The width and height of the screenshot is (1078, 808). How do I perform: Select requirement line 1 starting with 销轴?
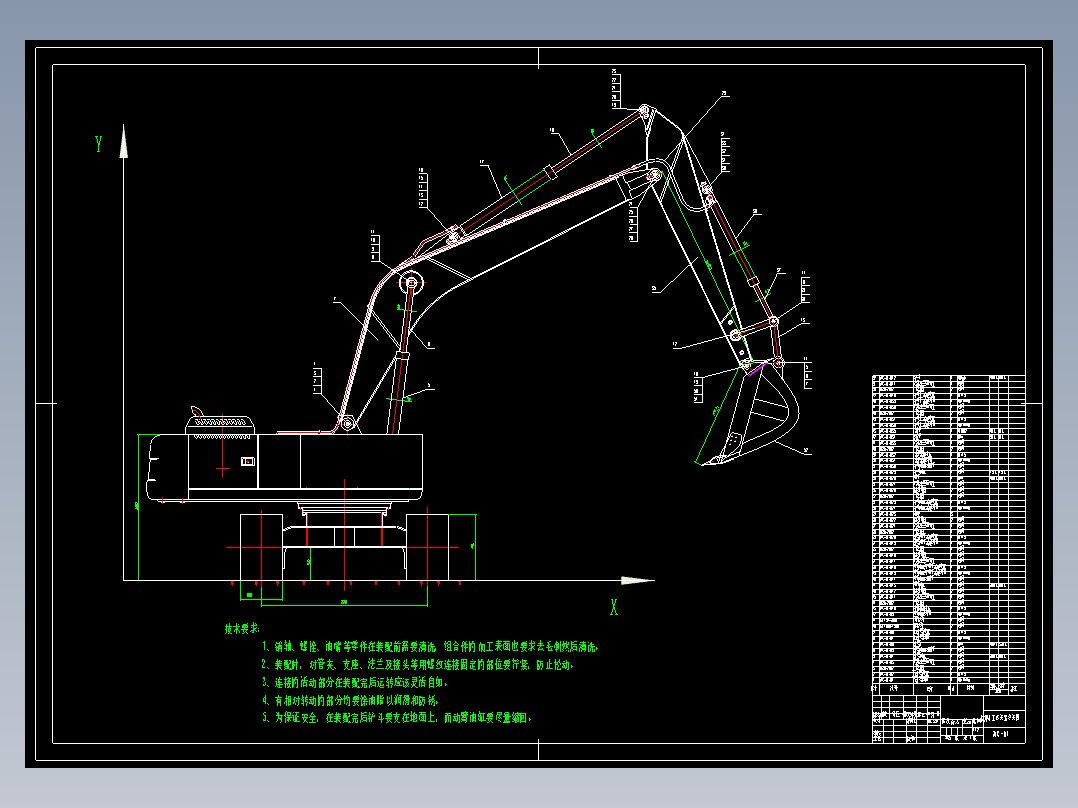click(430, 647)
